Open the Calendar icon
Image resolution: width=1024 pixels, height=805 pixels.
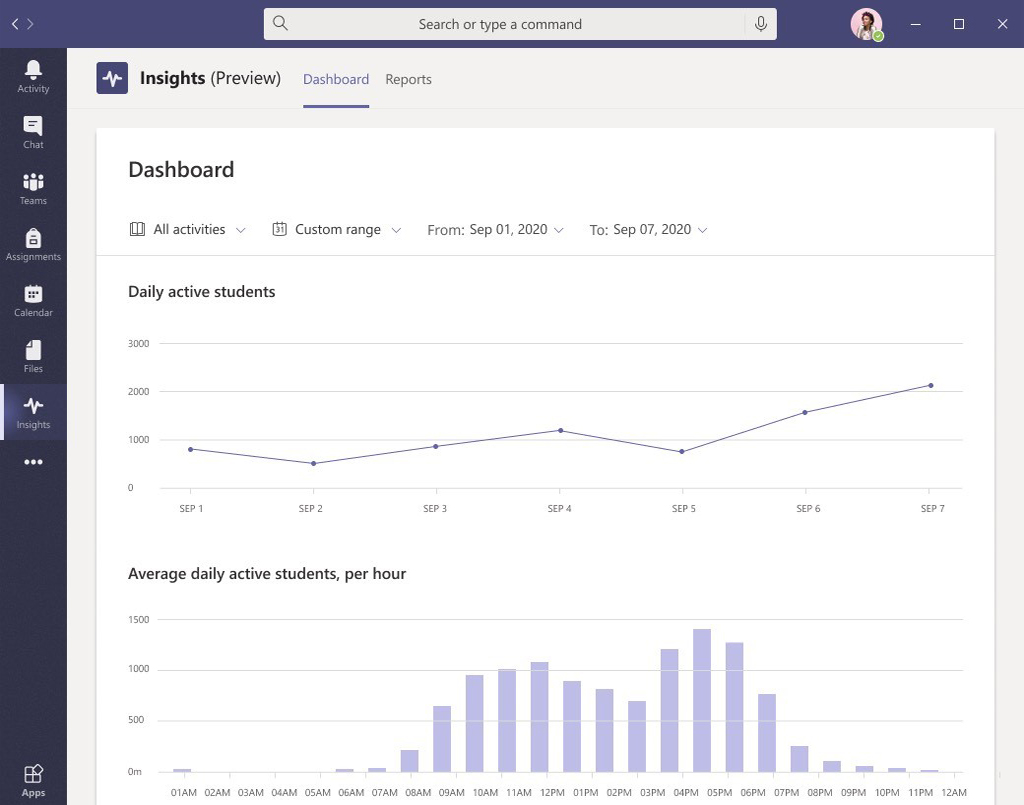coord(33,296)
